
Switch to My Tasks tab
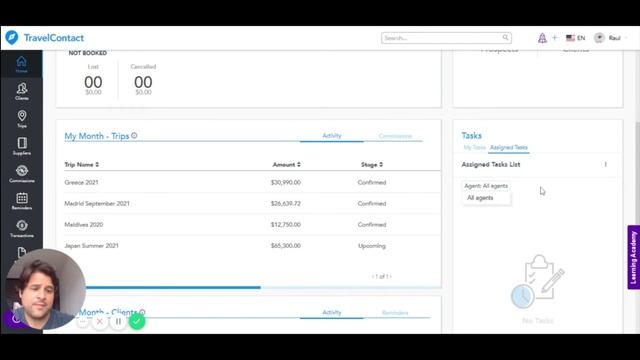click(474, 147)
